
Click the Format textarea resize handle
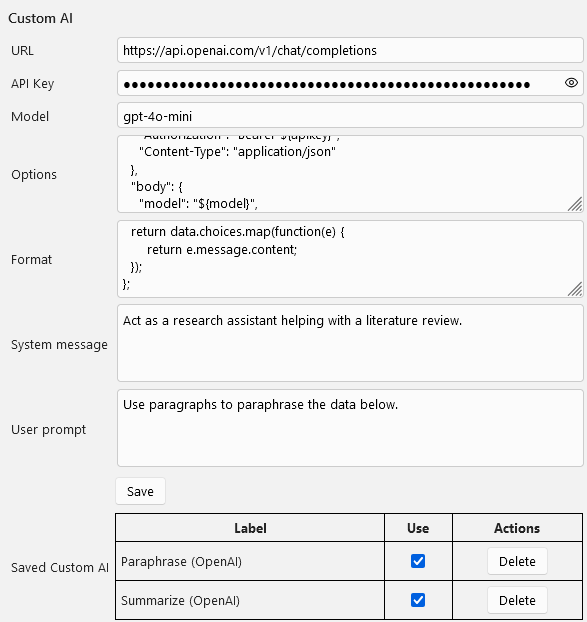point(575,289)
